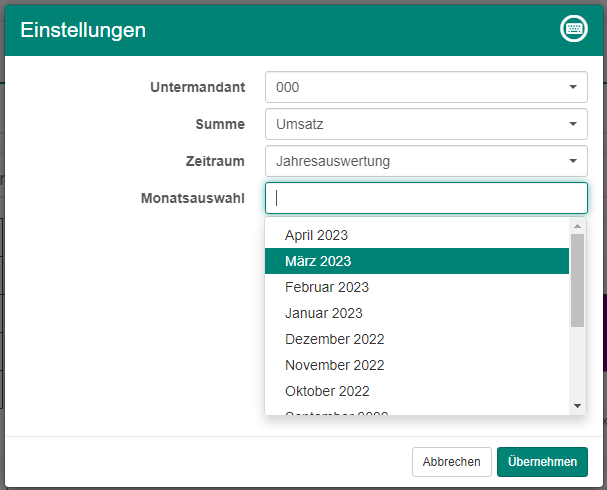The image size is (607, 490).
Task: Click the month list scrollbar thumb
Action: point(577,280)
